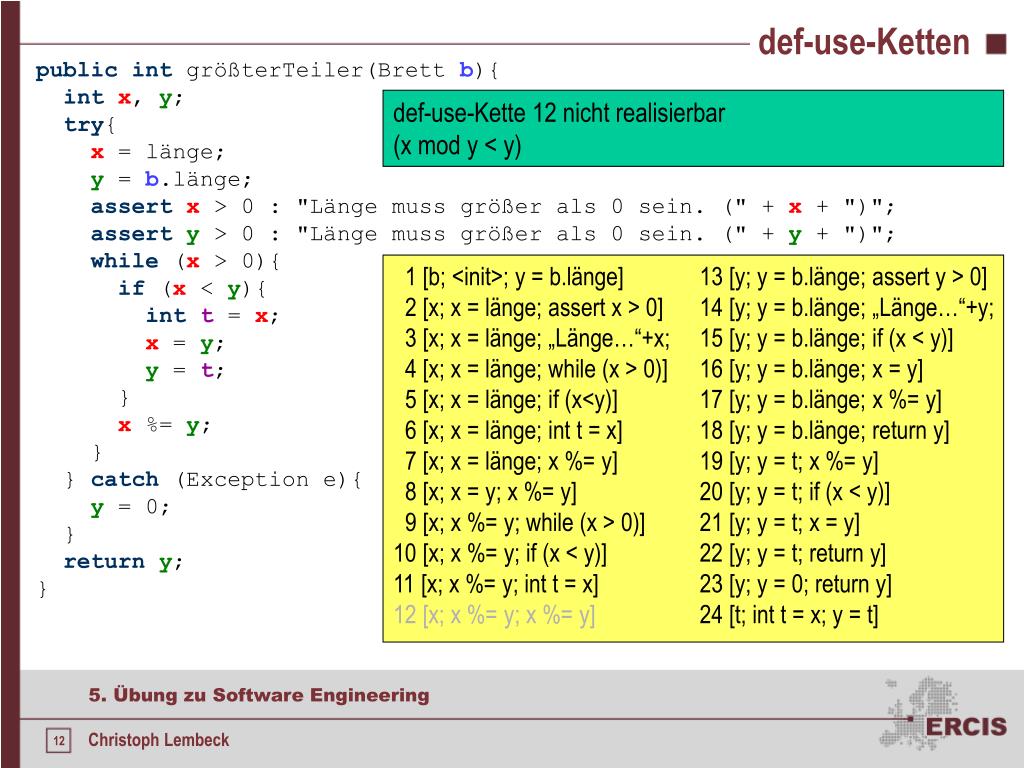Click the ERCIS logo

944,714
